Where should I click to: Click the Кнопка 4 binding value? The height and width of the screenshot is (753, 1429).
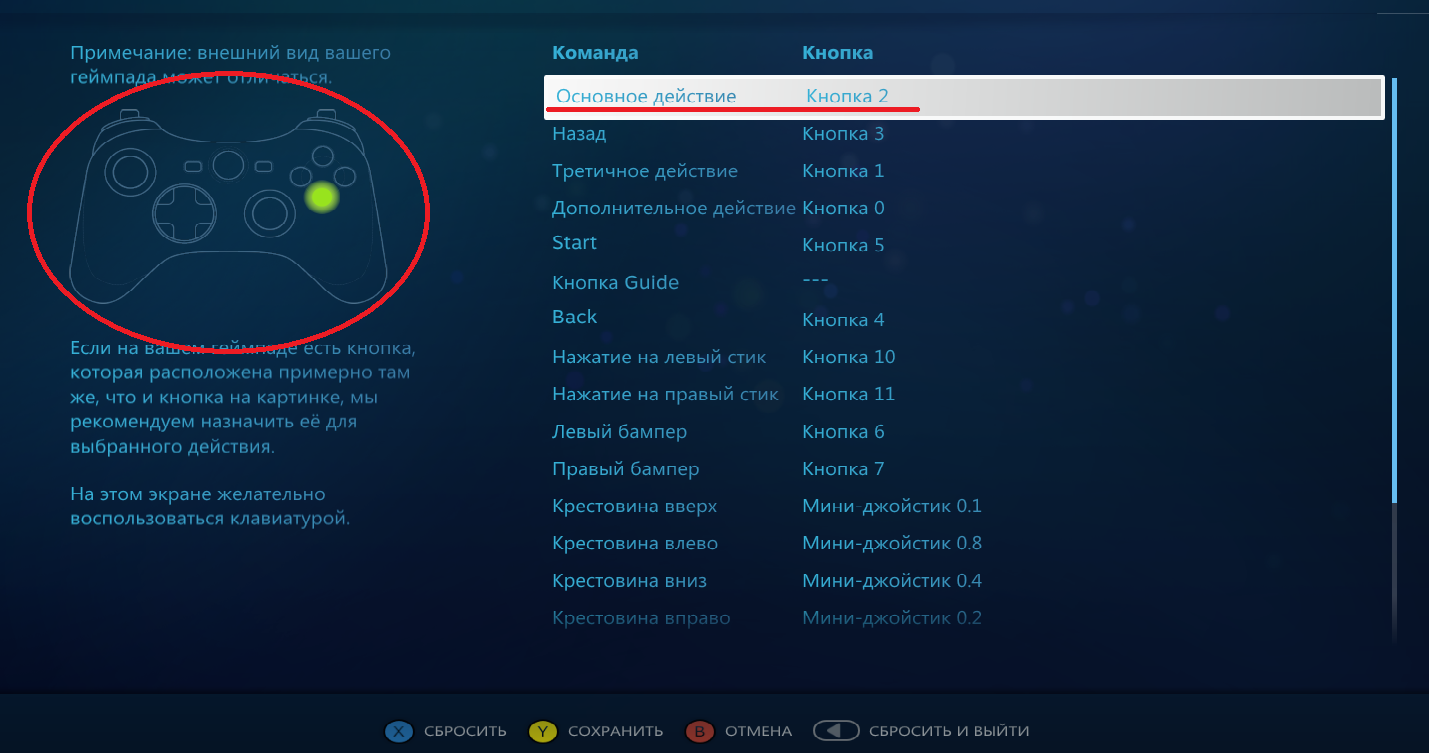(843, 320)
